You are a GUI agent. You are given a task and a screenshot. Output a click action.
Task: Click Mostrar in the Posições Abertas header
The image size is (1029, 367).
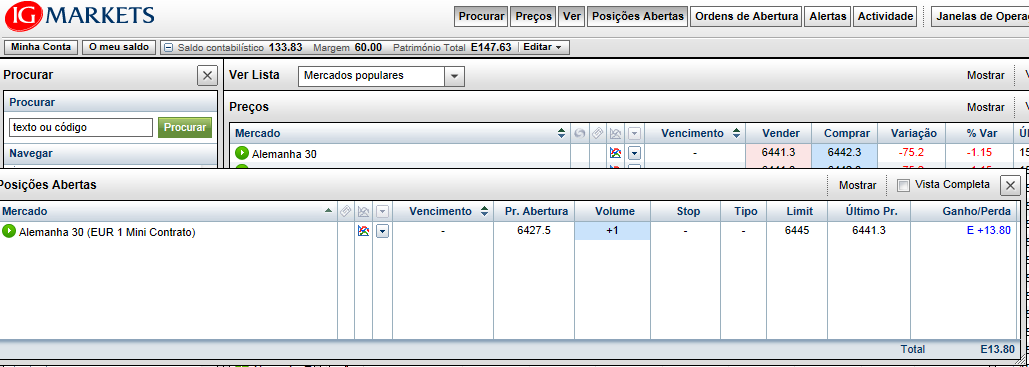point(858,186)
